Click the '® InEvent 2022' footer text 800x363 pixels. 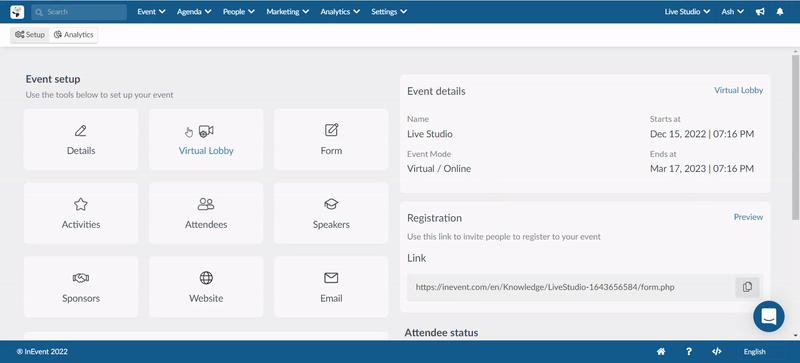click(x=42, y=352)
